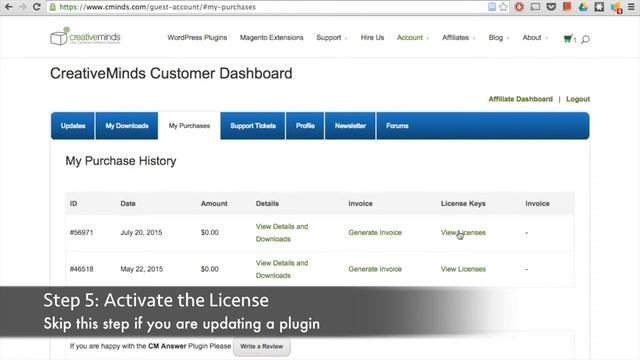Click order ID #56971

(x=81, y=233)
